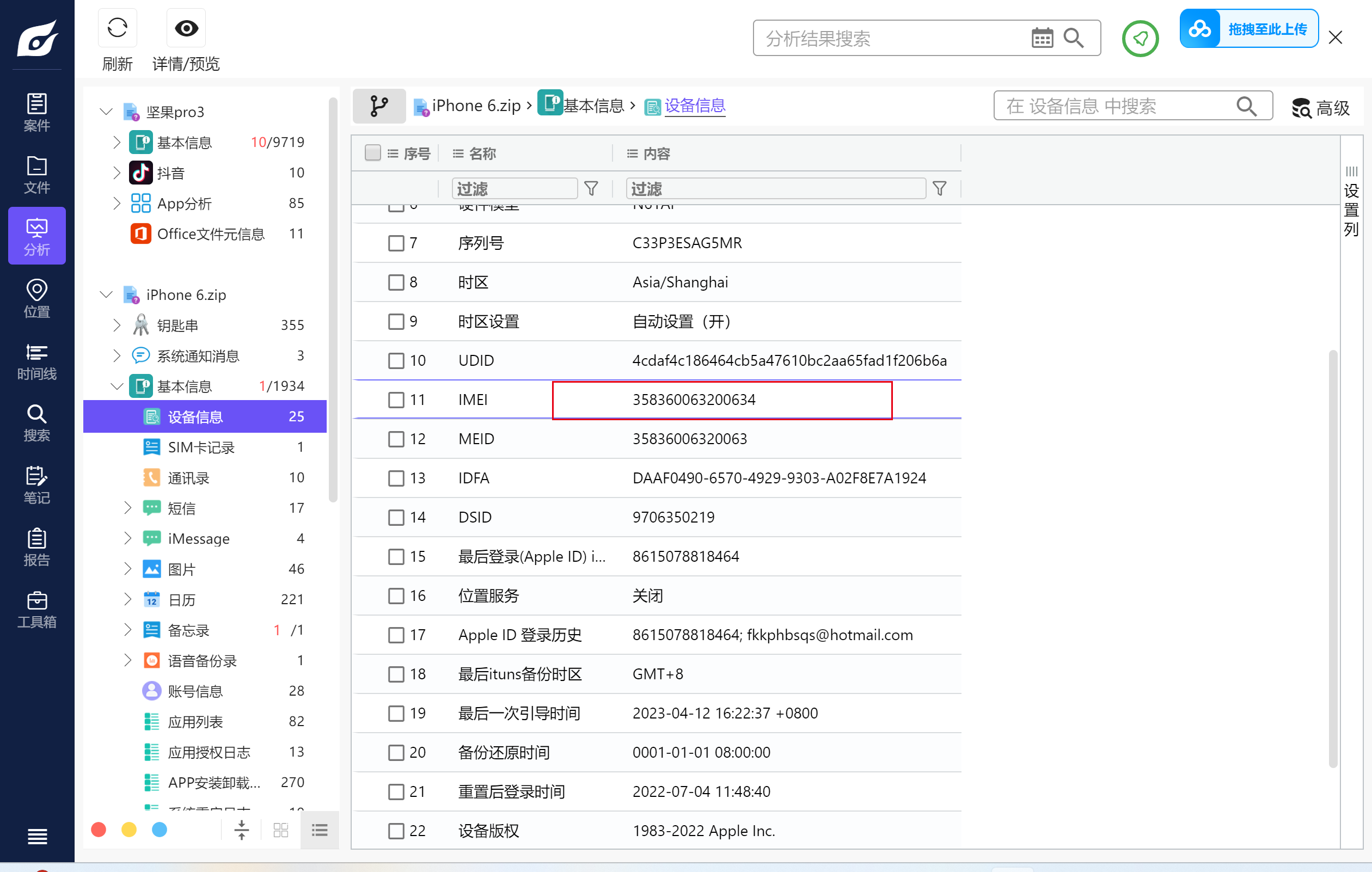Open the calendar date picker in search box
The image size is (1372, 872).
[x=1042, y=38]
